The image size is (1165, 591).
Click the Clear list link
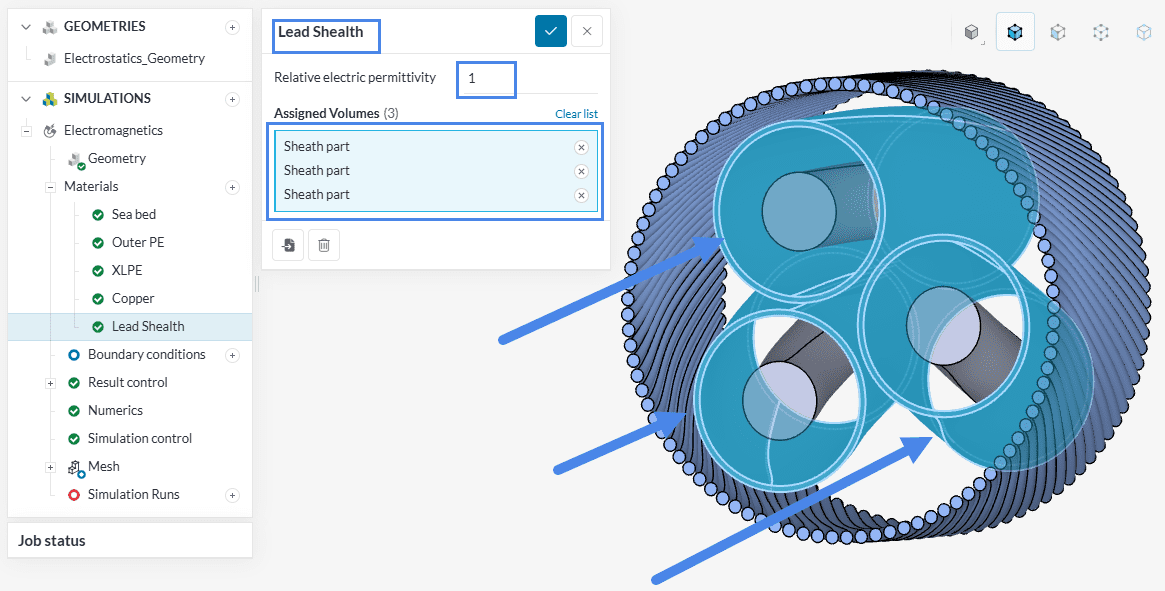[576, 114]
